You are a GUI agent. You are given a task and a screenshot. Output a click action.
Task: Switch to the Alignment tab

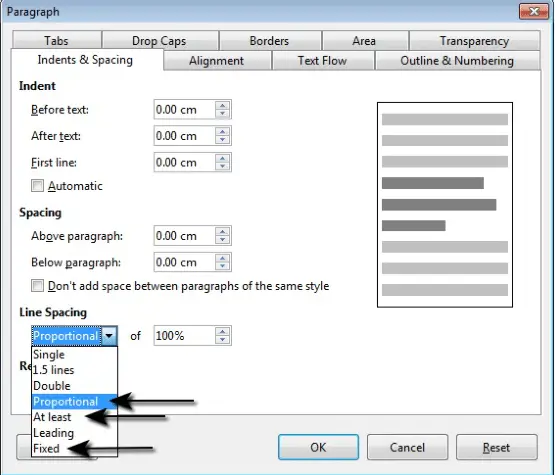click(217, 61)
